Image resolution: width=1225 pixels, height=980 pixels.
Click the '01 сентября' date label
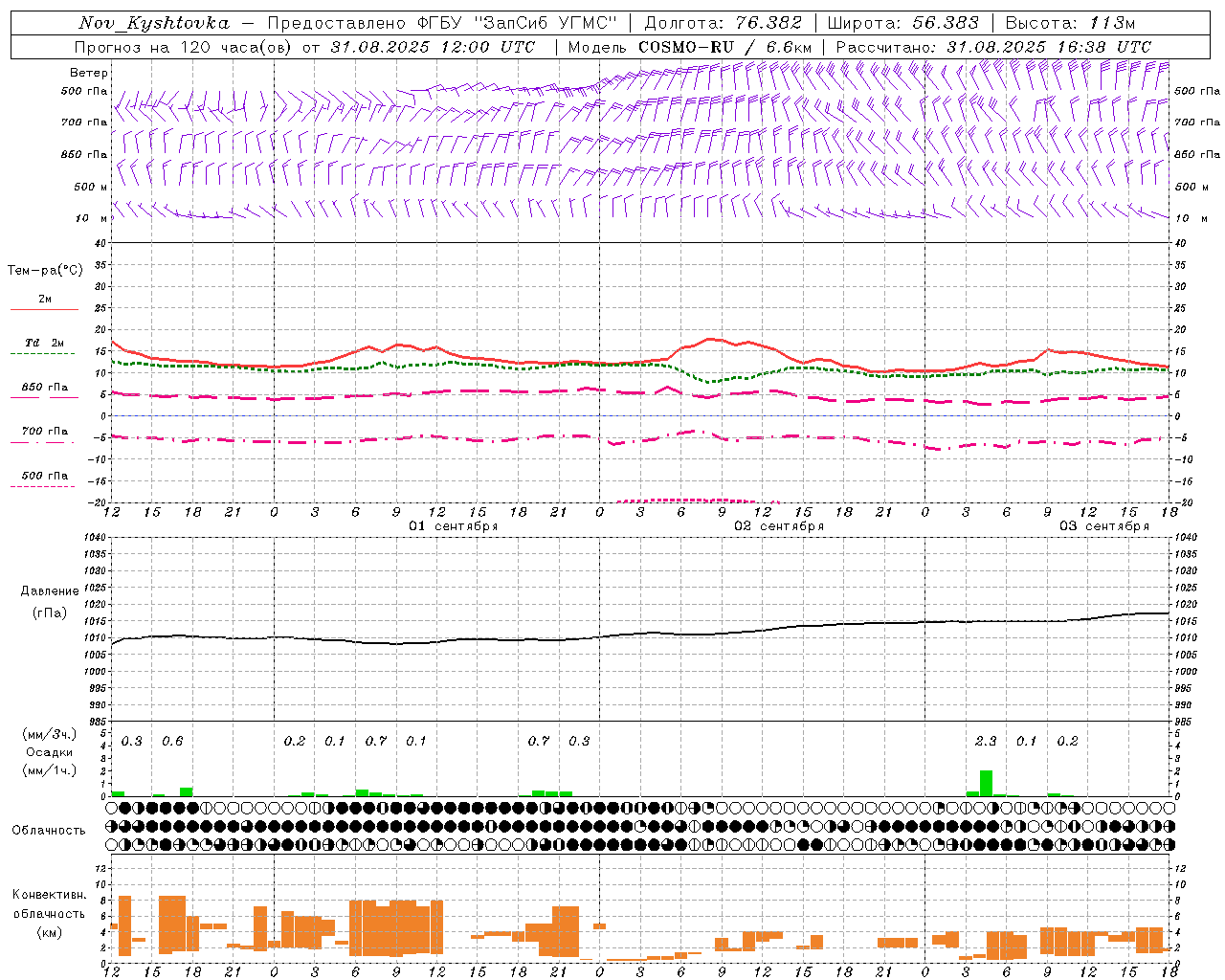pos(454,526)
